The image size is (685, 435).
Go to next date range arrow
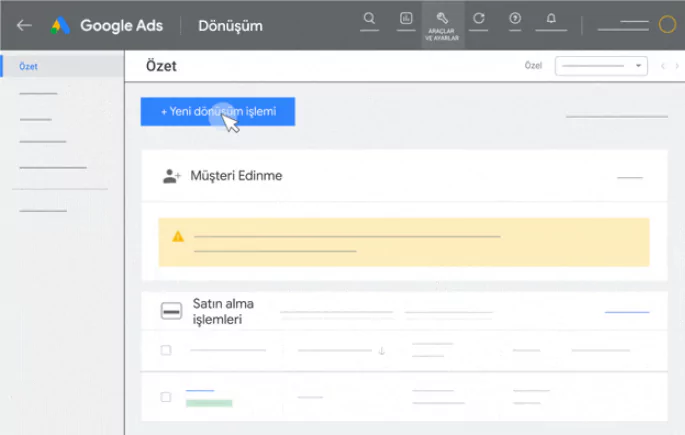click(x=677, y=66)
